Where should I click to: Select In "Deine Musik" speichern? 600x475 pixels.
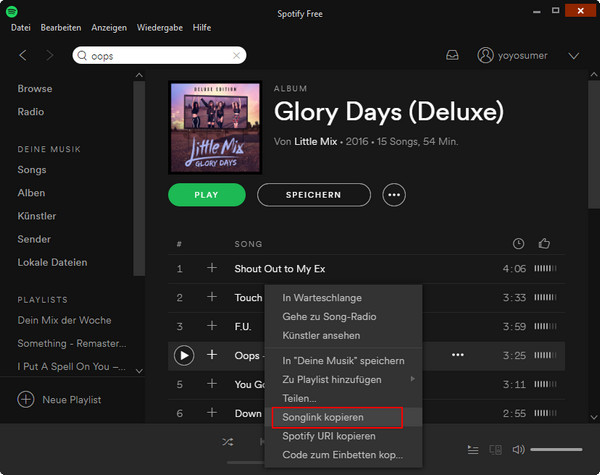tap(343, 361)
